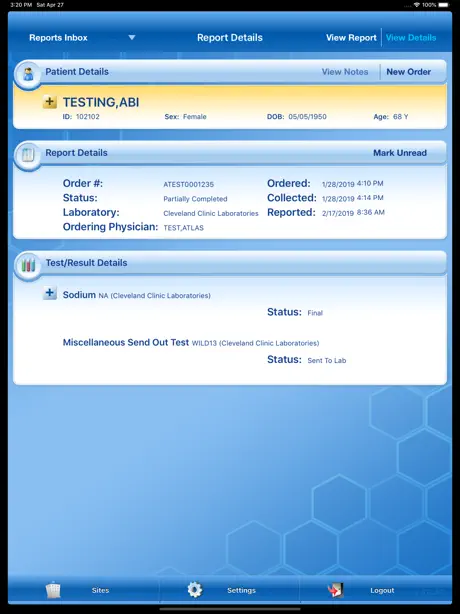Click status Partially Completed
The height and width of the screenshot is (614, 460).
[x=195, y=199]
